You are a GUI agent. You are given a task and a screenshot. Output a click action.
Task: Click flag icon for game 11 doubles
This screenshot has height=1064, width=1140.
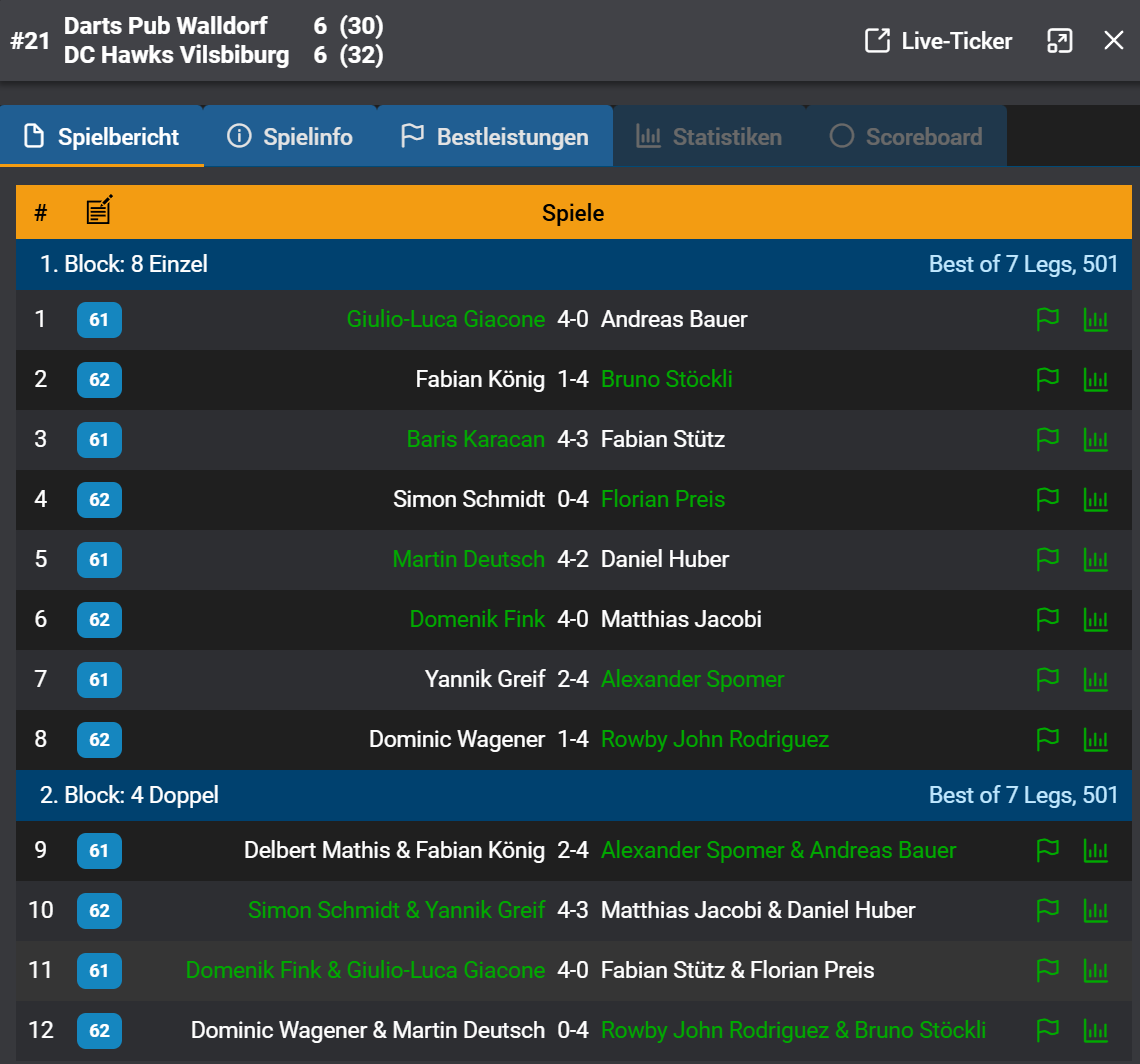click(1047, 971)
